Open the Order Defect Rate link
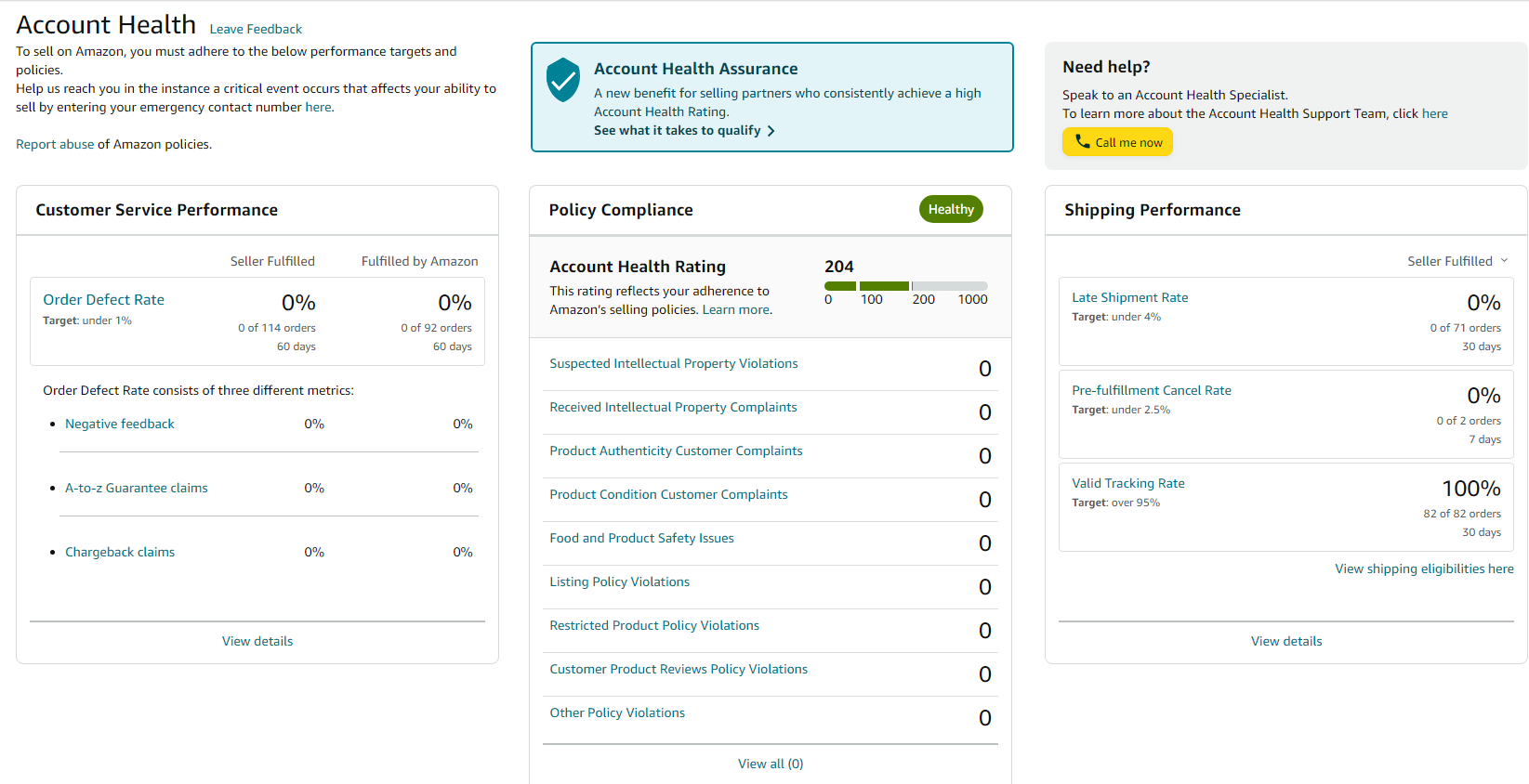 click(103, 299)
